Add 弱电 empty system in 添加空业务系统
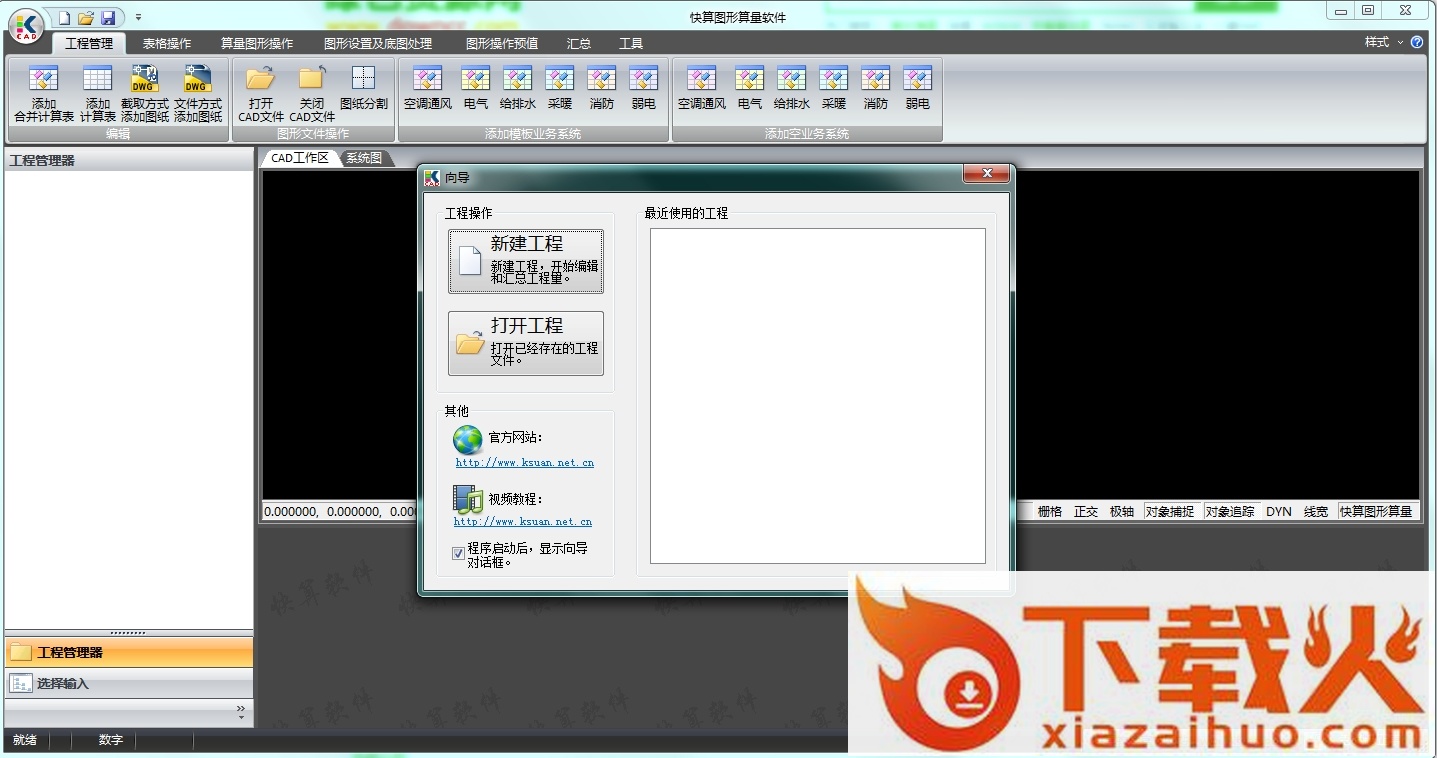The image size is (1437, 758). point(918,89)
